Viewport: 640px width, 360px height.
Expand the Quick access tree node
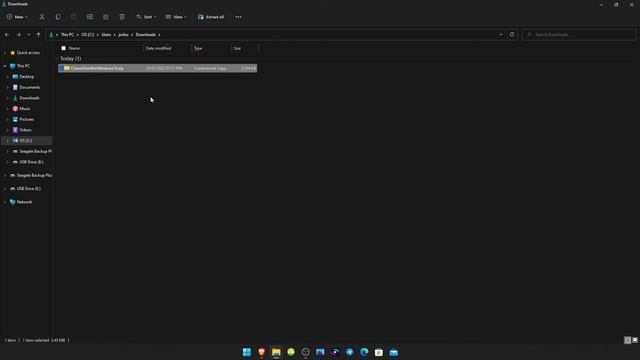[x=5, y=53]
